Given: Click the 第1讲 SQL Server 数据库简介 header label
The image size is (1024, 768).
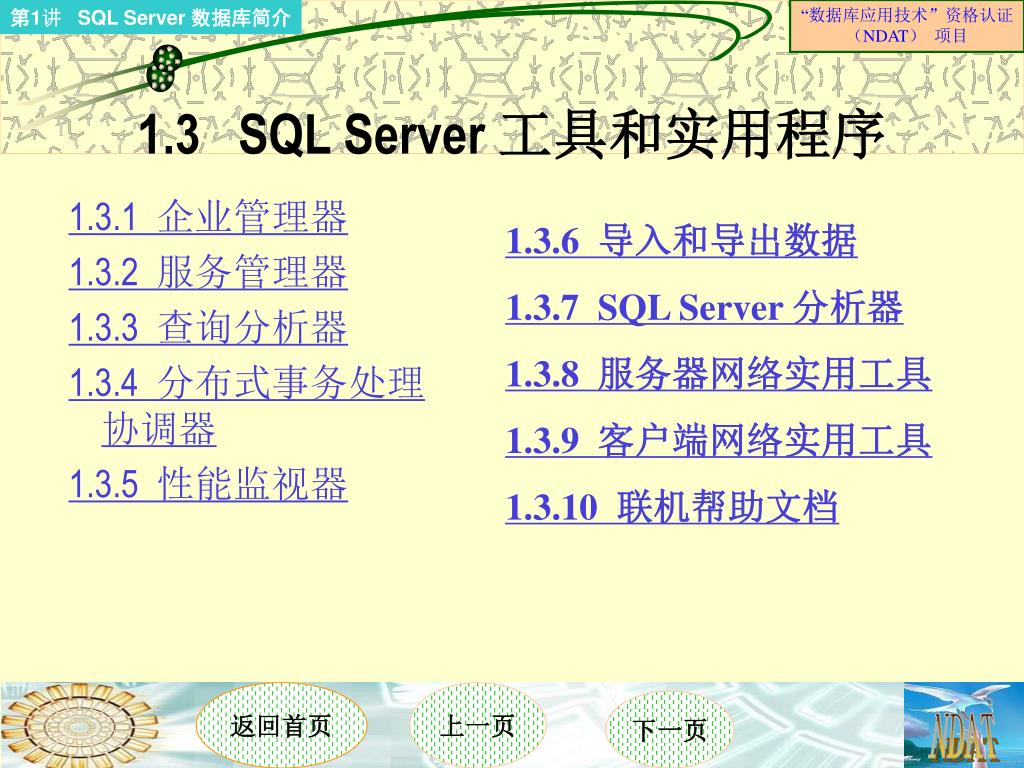Looking at the screenshot, I should coord(150,17).
